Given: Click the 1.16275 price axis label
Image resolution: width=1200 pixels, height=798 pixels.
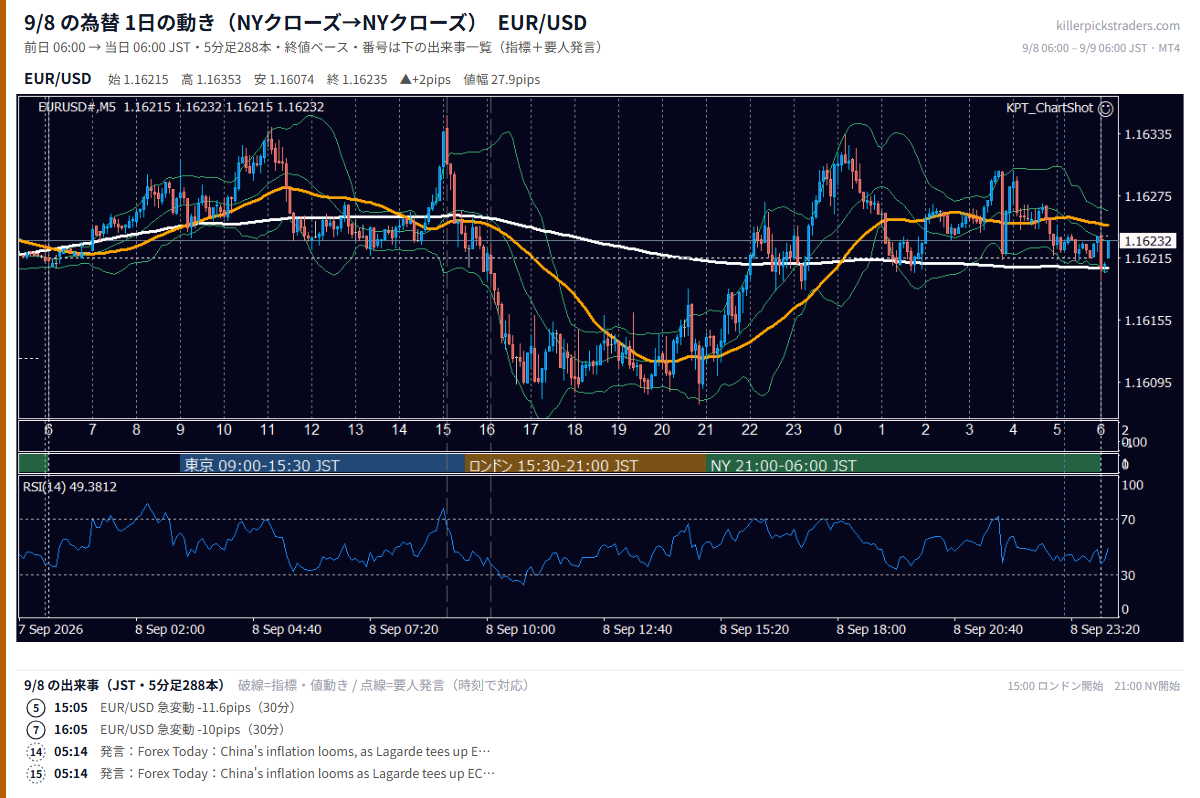Looking at the screenshot, I should pyautogui.click(x=1147, y=196).
